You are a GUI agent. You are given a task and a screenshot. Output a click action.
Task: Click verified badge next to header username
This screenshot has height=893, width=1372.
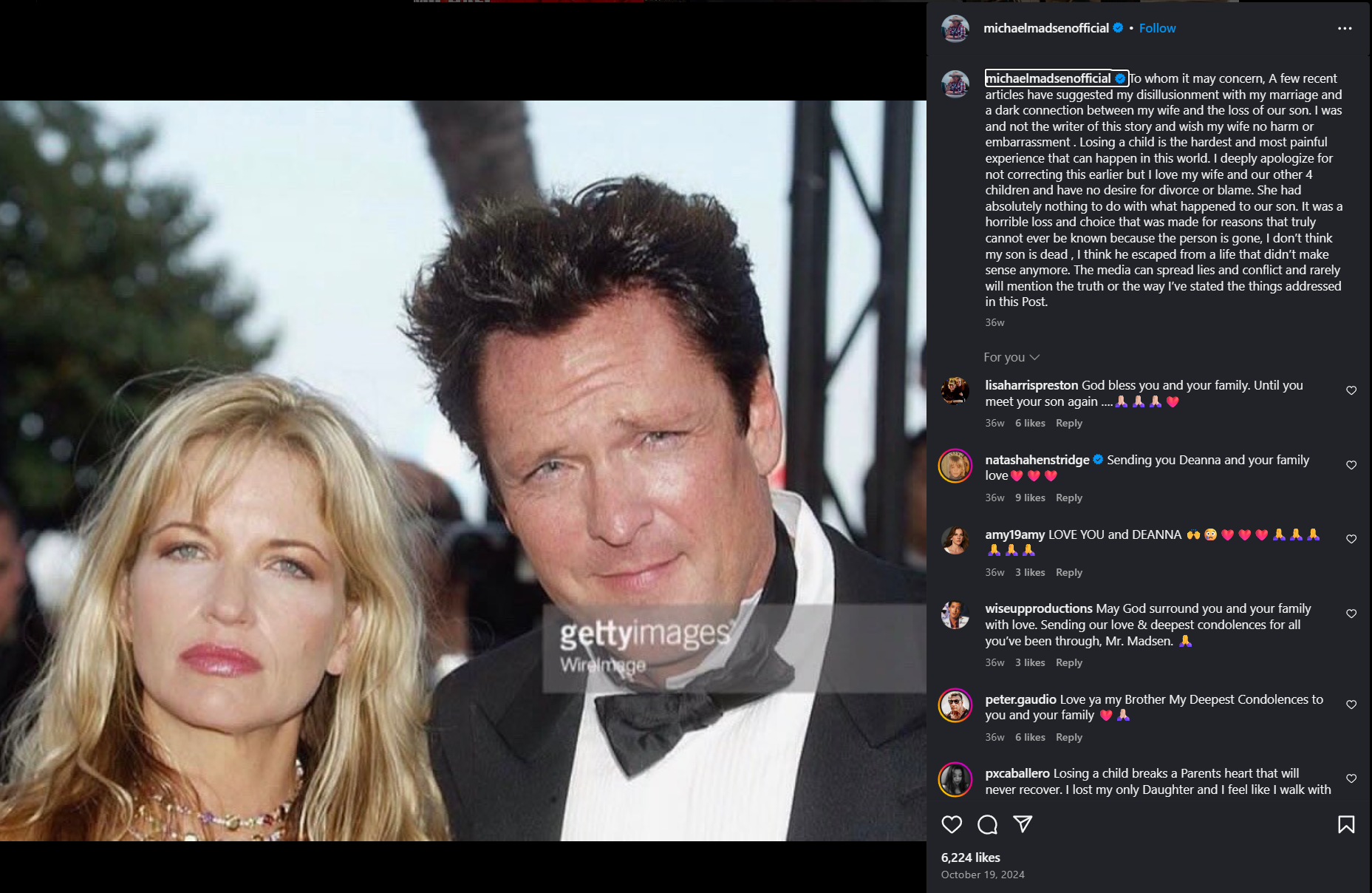pyautogui.click(x=1118, y=28)
